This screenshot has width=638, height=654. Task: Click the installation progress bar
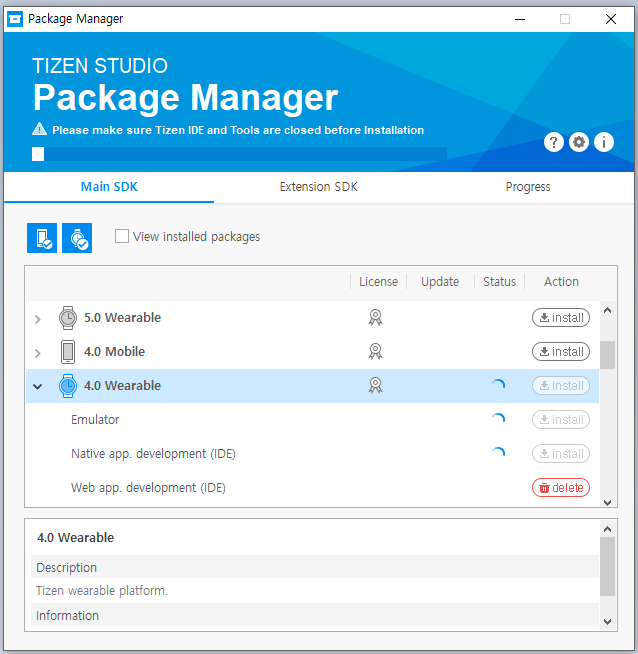(239, 154)
